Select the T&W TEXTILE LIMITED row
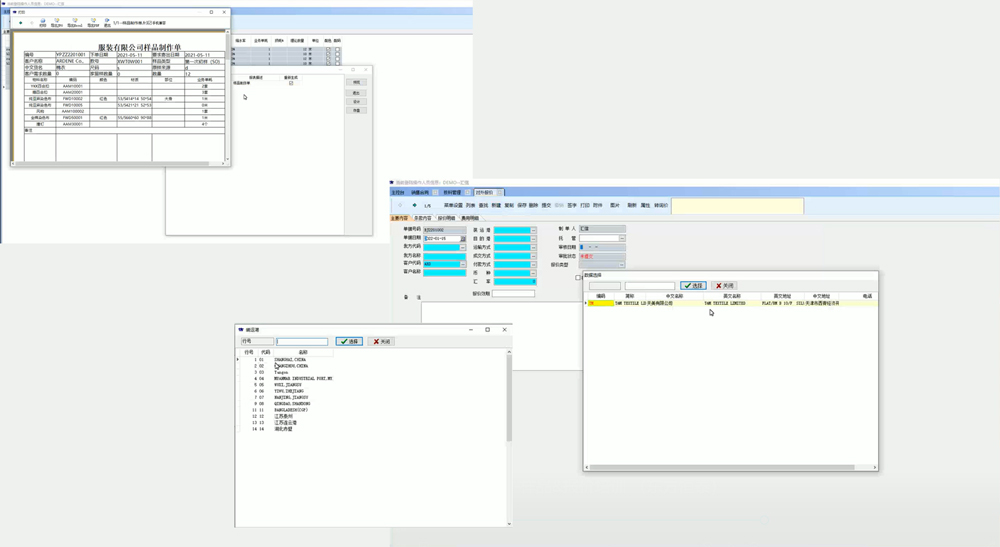1000x547 pixels. point(730,303)
